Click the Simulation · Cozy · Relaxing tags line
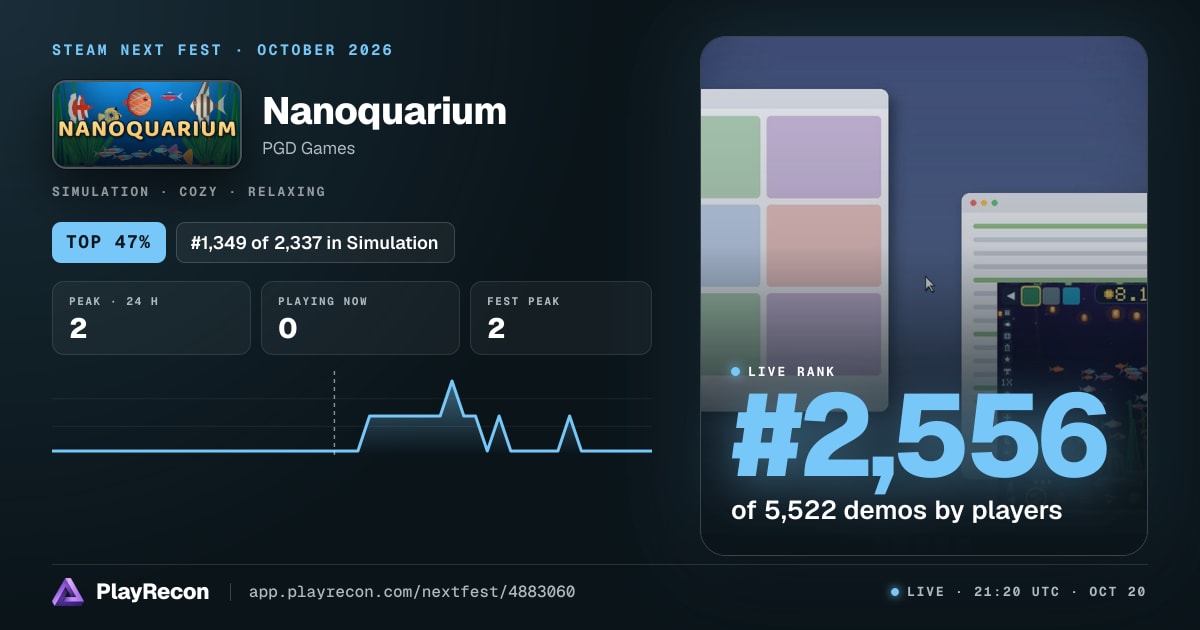 pos(188,191)
